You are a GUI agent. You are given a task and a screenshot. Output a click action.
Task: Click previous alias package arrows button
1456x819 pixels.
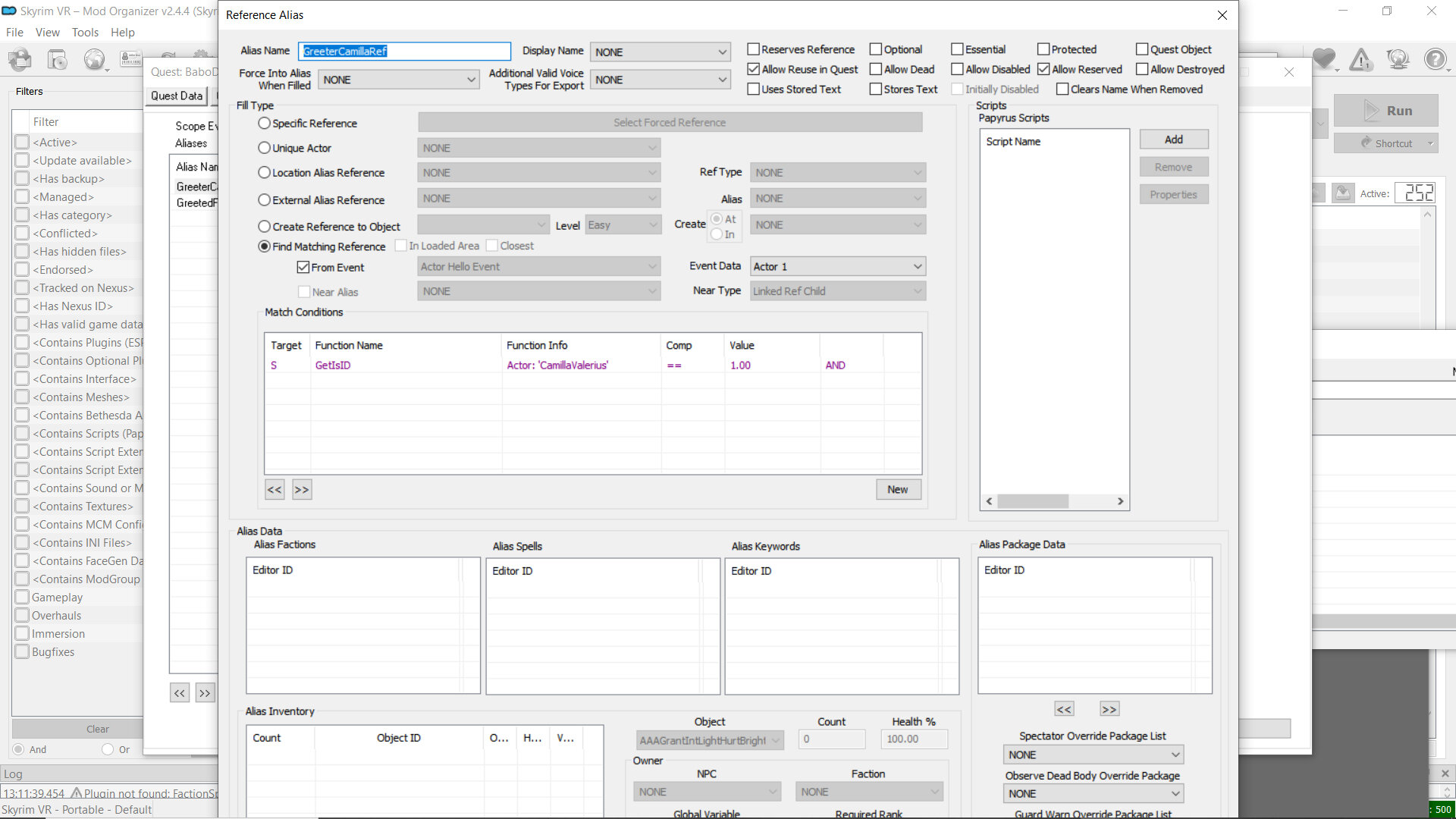pos(1064,709)
